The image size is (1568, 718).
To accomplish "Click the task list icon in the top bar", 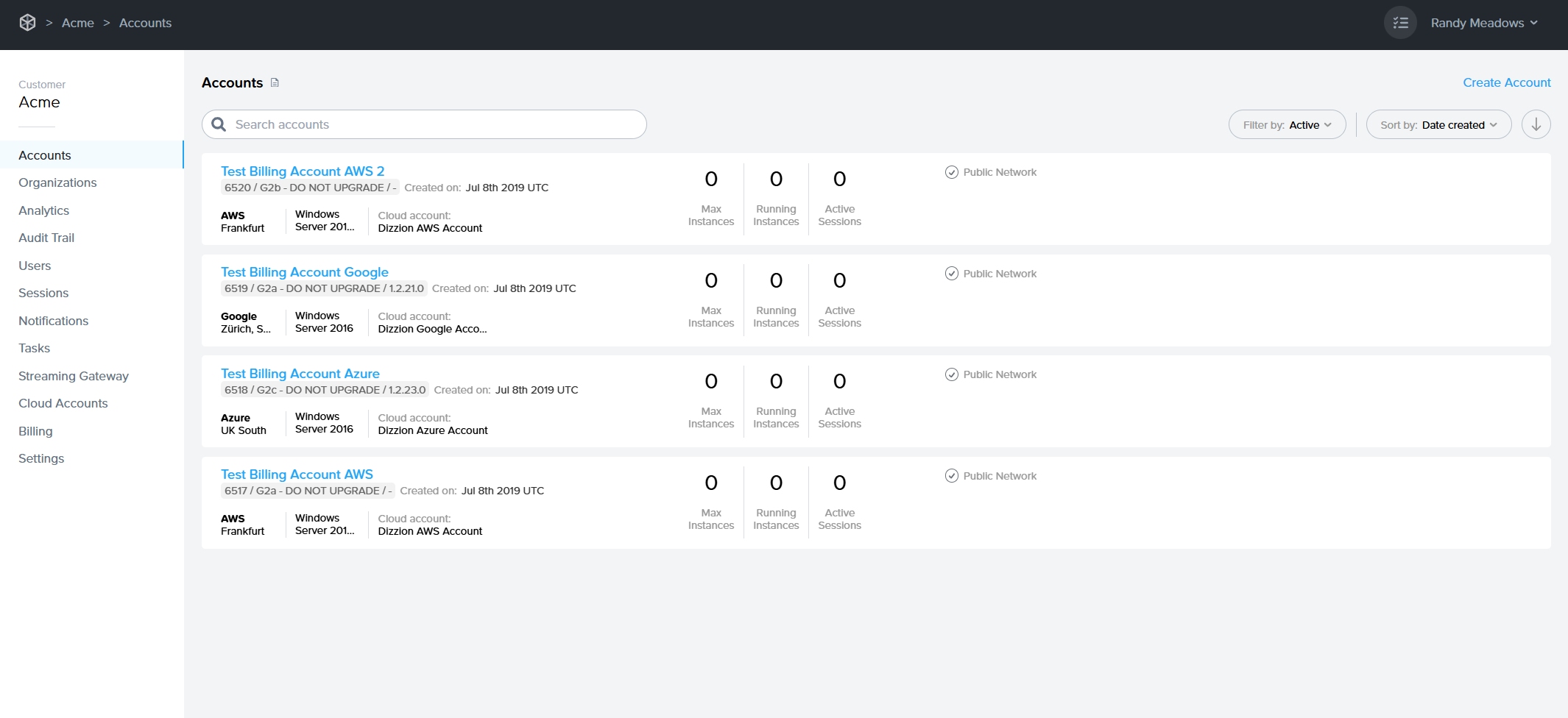I will click(x=1400, y=23).
